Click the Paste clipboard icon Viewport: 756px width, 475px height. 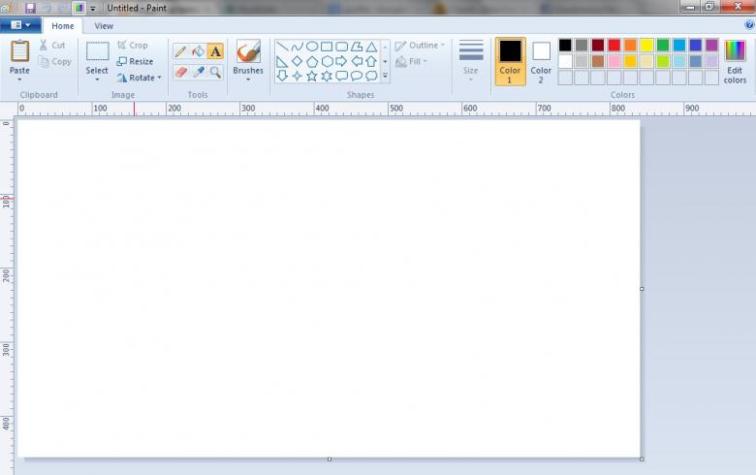tap(19, 51)
